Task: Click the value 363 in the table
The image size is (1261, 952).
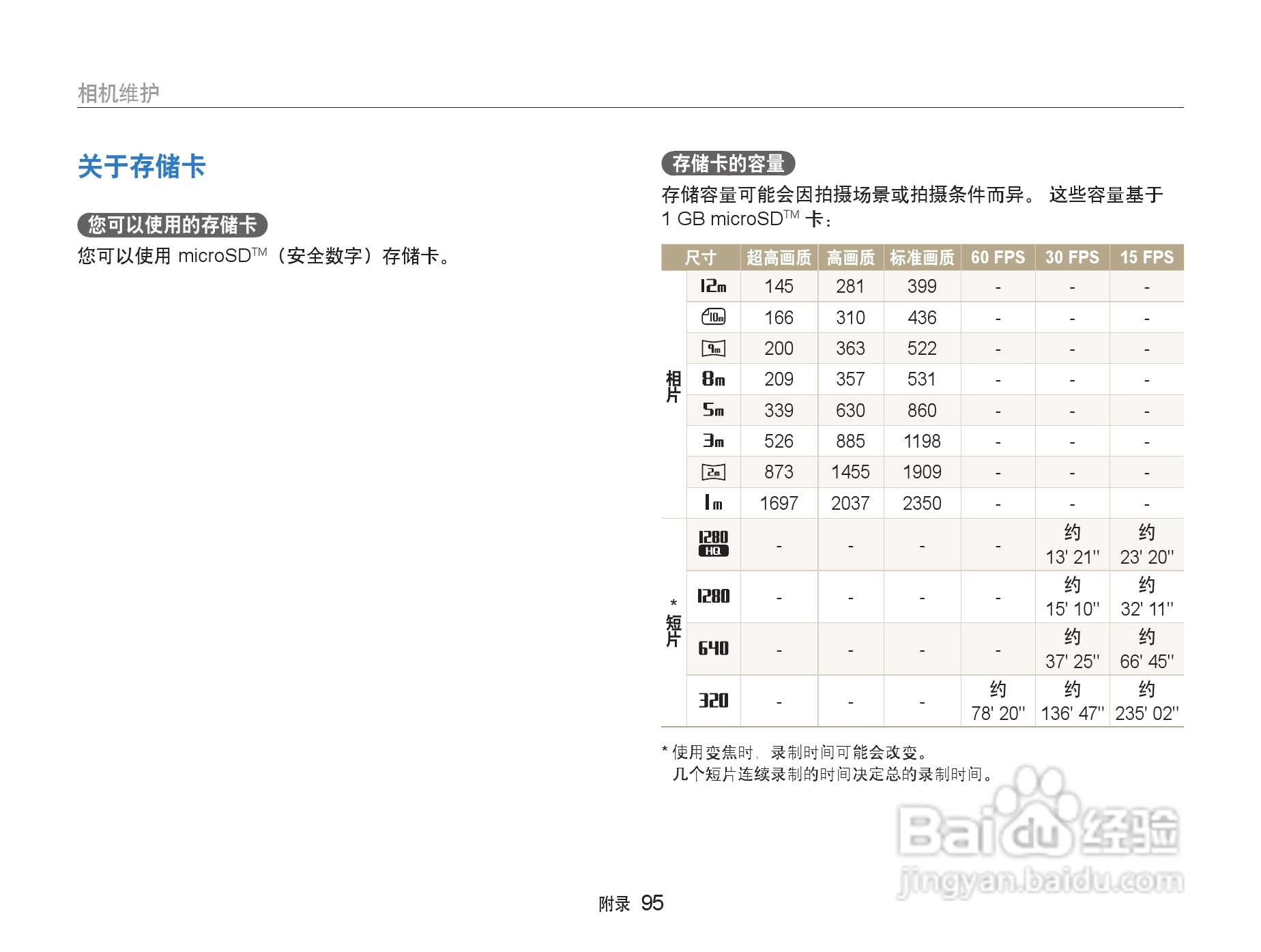Action: coord(850,349)
